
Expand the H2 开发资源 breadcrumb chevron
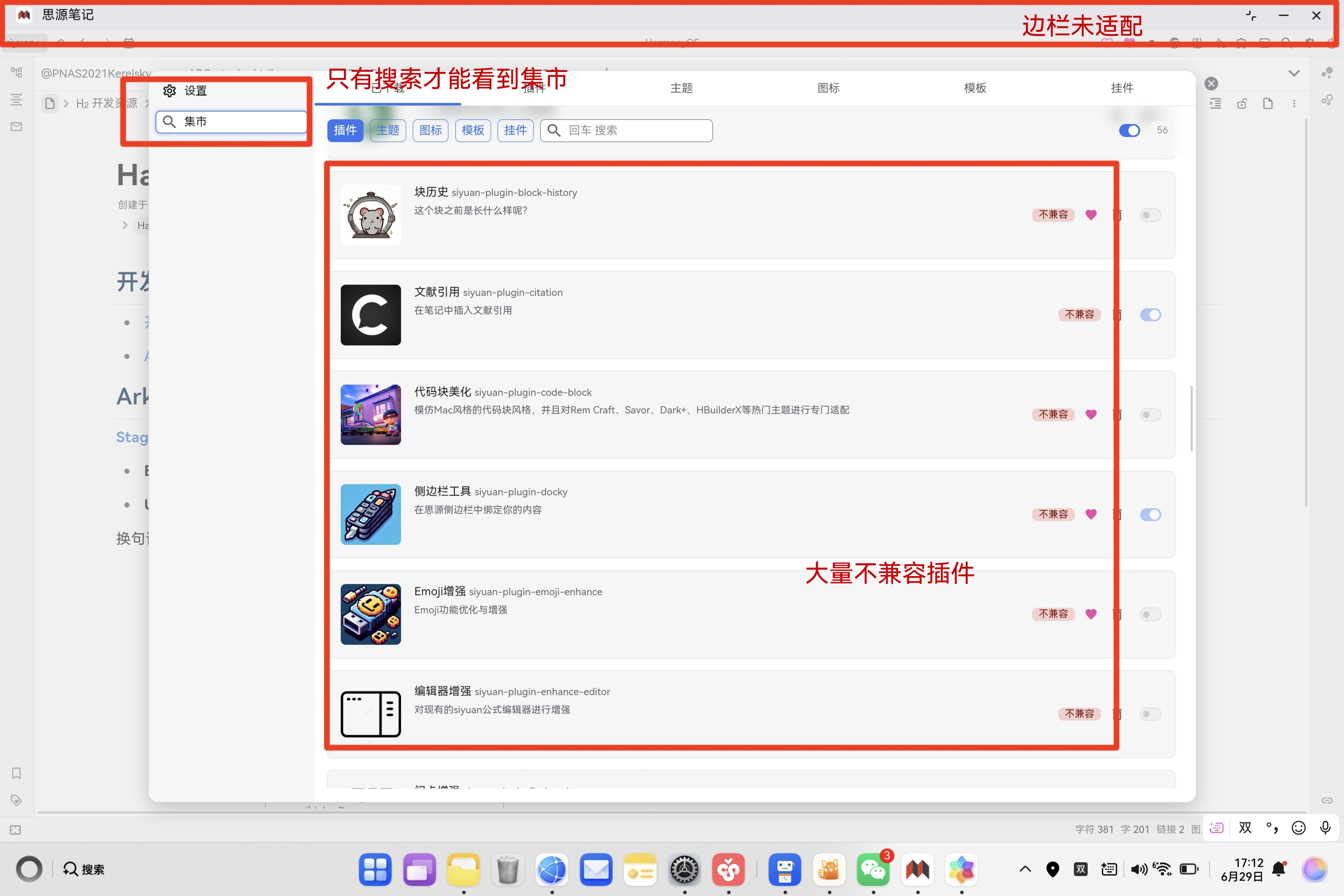pos(147,103)
